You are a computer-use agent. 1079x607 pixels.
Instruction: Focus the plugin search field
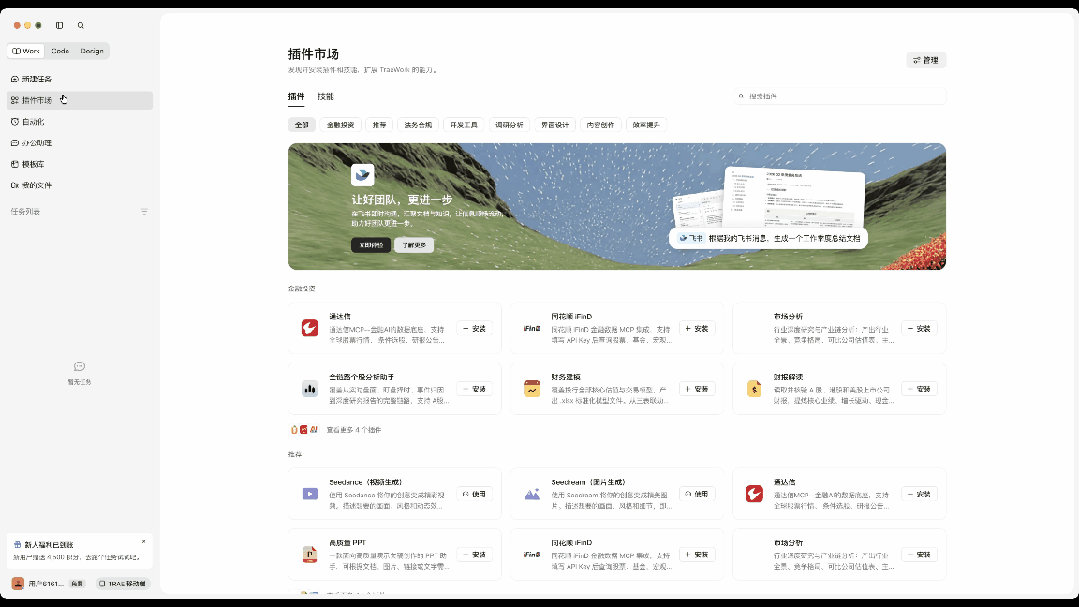840,96
